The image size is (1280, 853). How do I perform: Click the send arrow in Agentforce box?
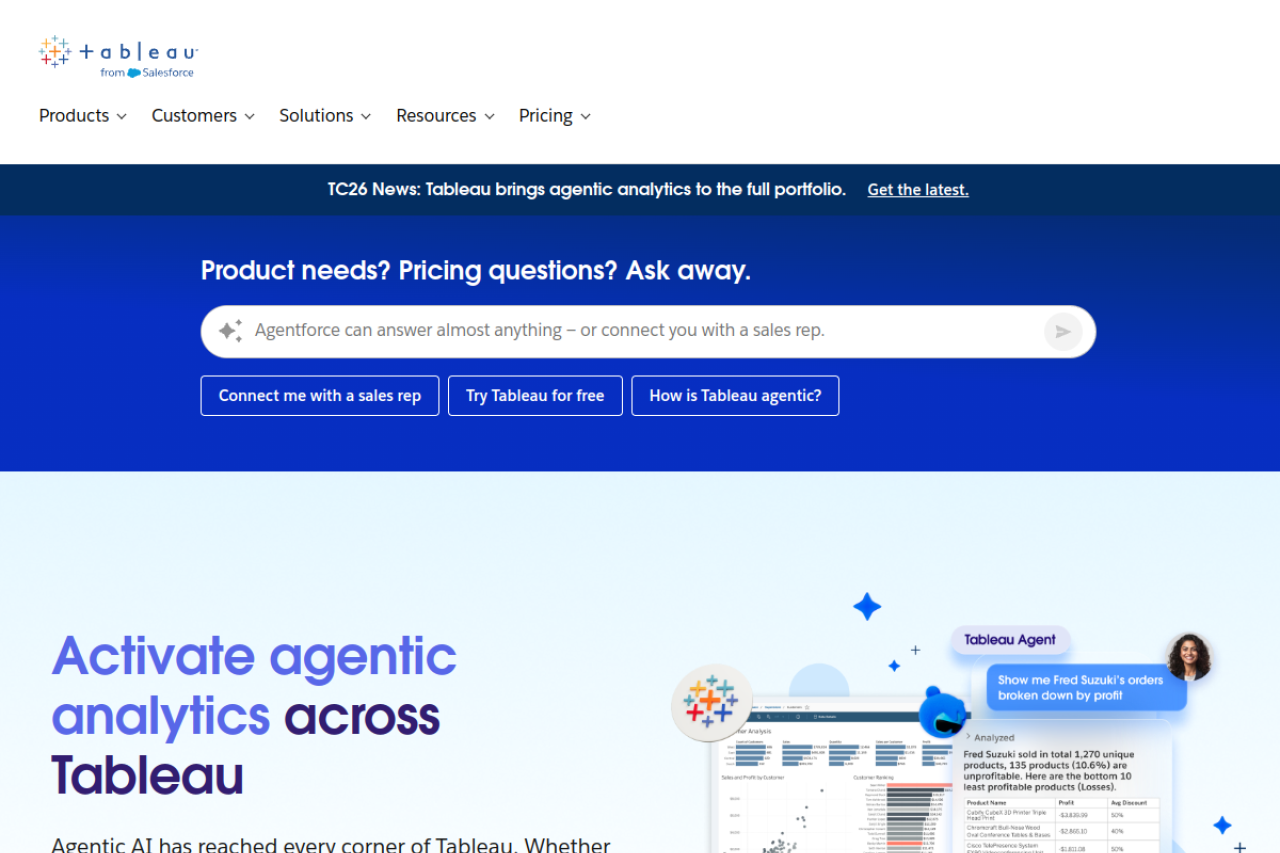pyautogui.click(x=1063, y=332)
